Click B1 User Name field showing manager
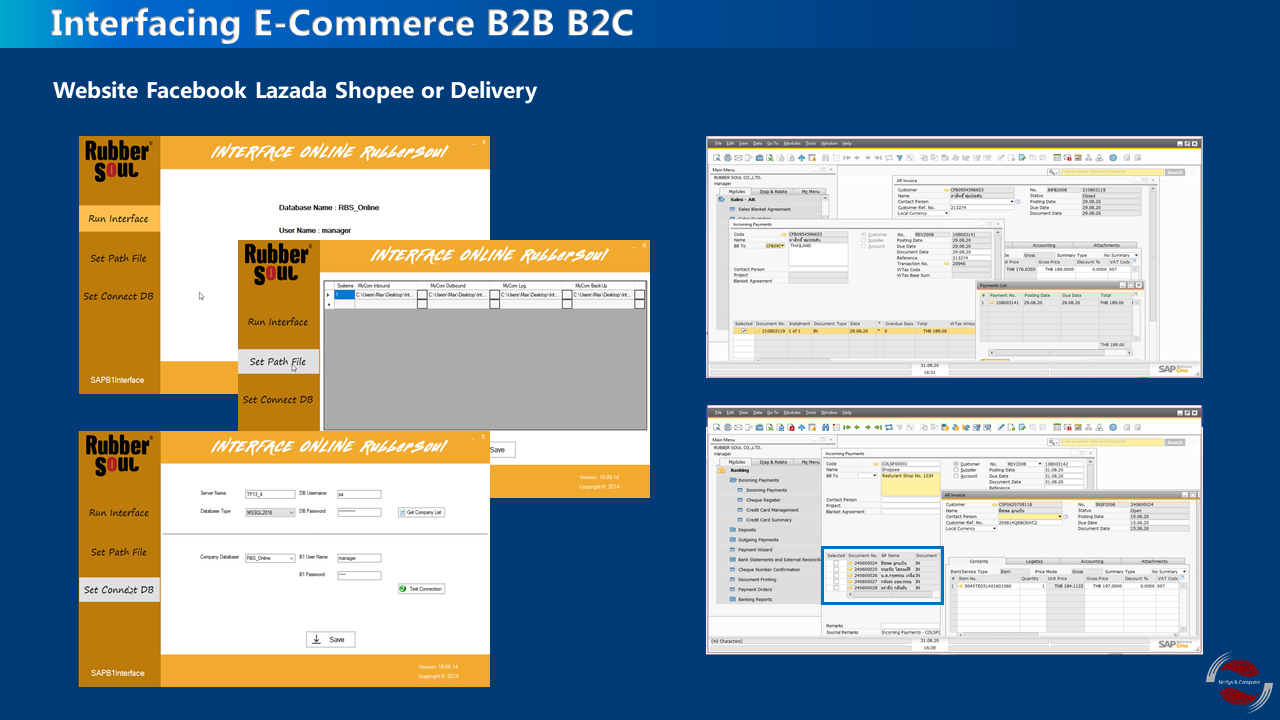Image resolution: width=1280 pixels, height=720 pixels. click(359, 557)
